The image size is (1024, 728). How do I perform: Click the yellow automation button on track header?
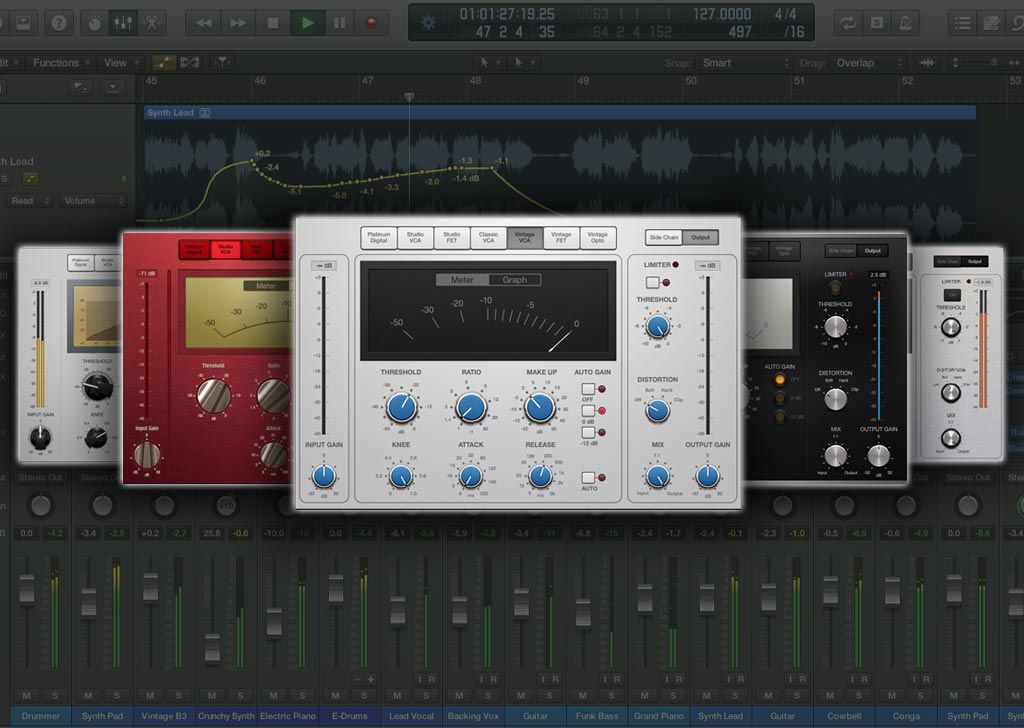tap(31, 178)
